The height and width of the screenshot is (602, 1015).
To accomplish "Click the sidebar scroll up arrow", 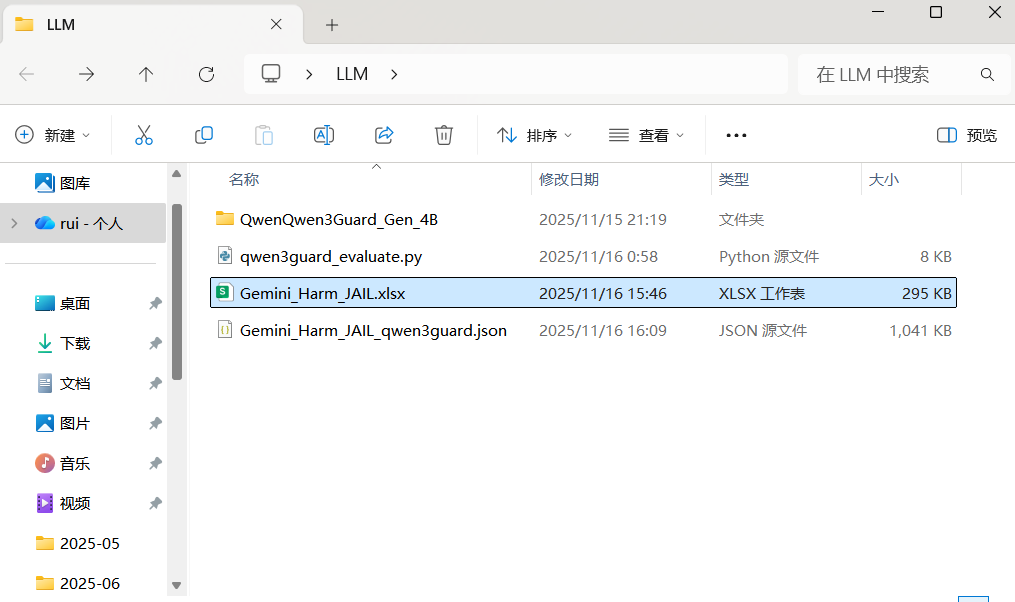I will (176, 173).
